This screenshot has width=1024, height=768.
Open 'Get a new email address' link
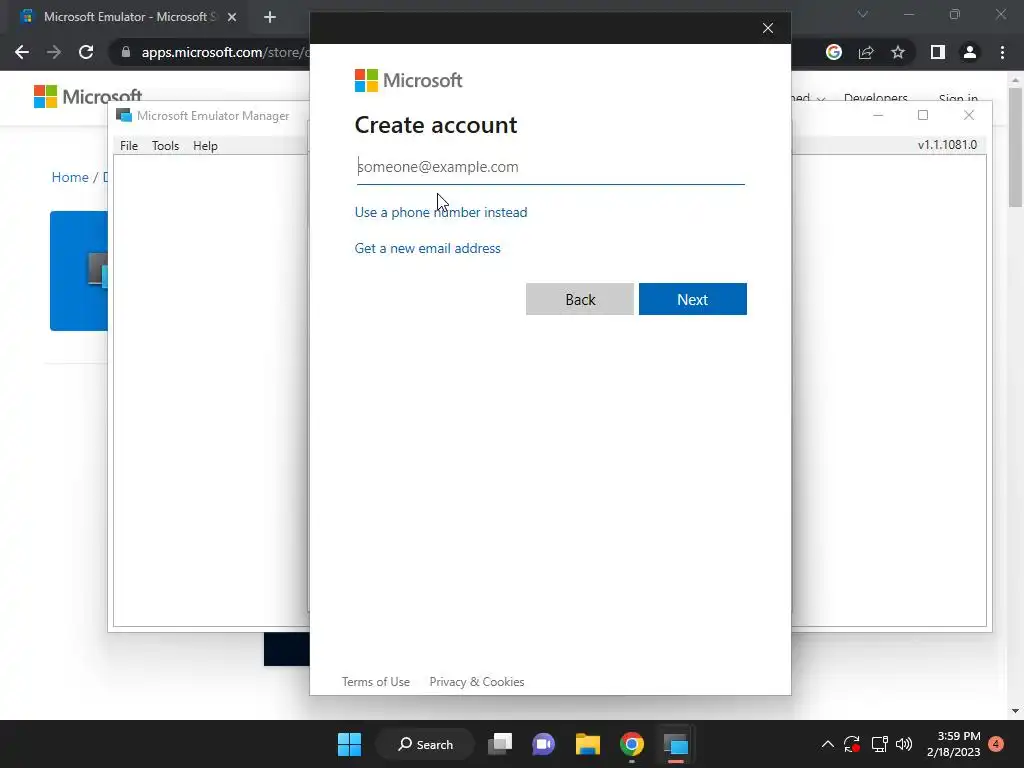(428, 248)
